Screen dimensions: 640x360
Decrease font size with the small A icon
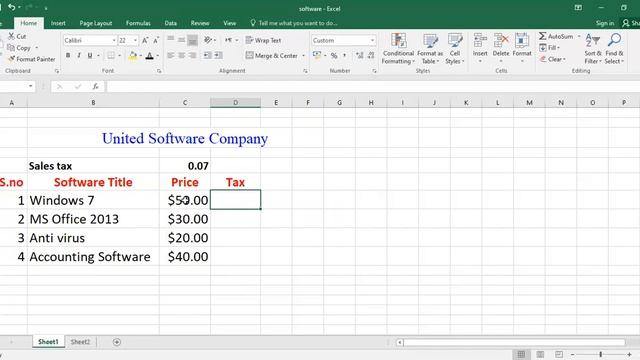pos(156,40)
